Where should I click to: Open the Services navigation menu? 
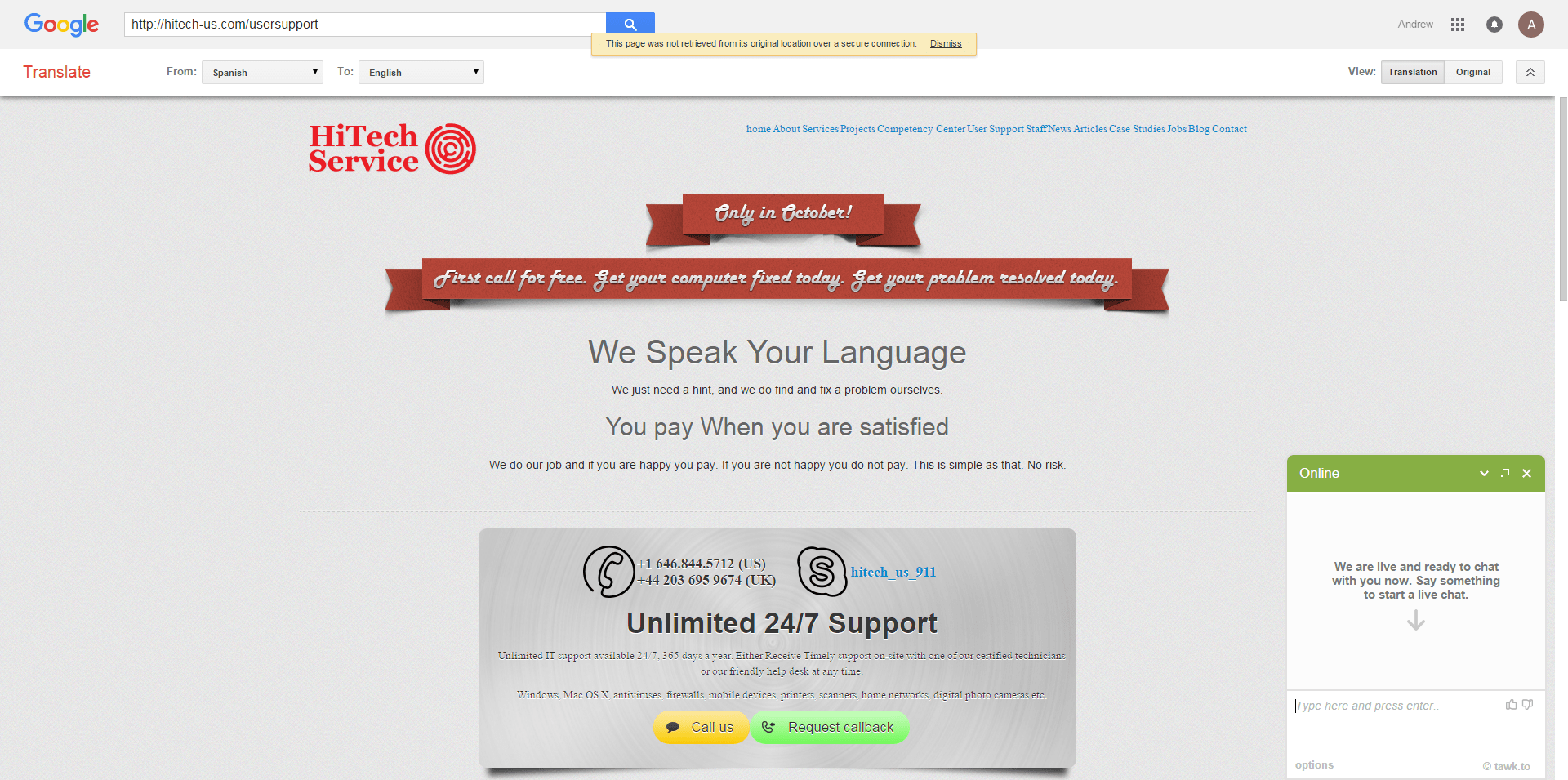(x=820, y=129)
